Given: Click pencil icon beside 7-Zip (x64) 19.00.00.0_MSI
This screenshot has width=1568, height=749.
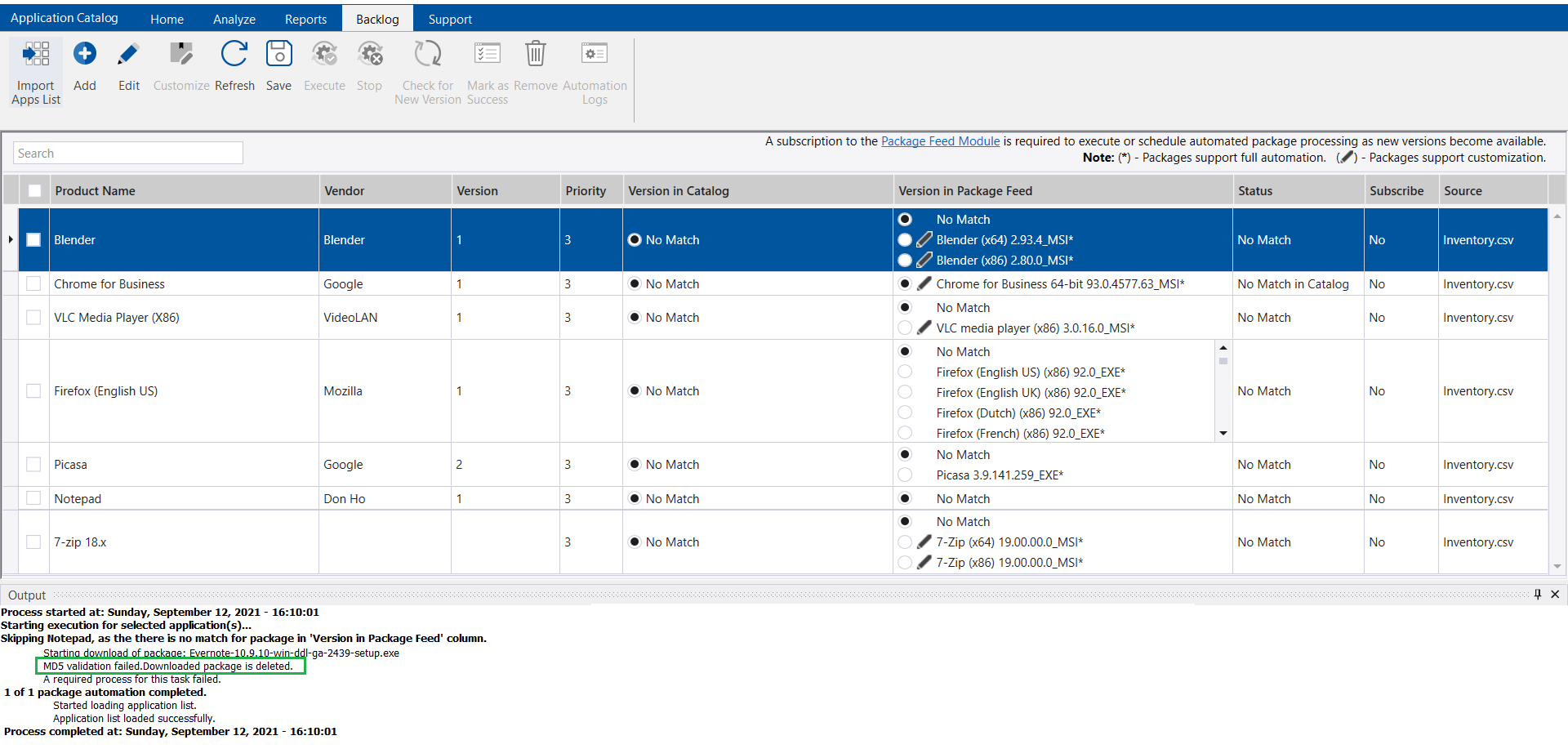Looking at the screenshot, I should (x=924, y=542).
